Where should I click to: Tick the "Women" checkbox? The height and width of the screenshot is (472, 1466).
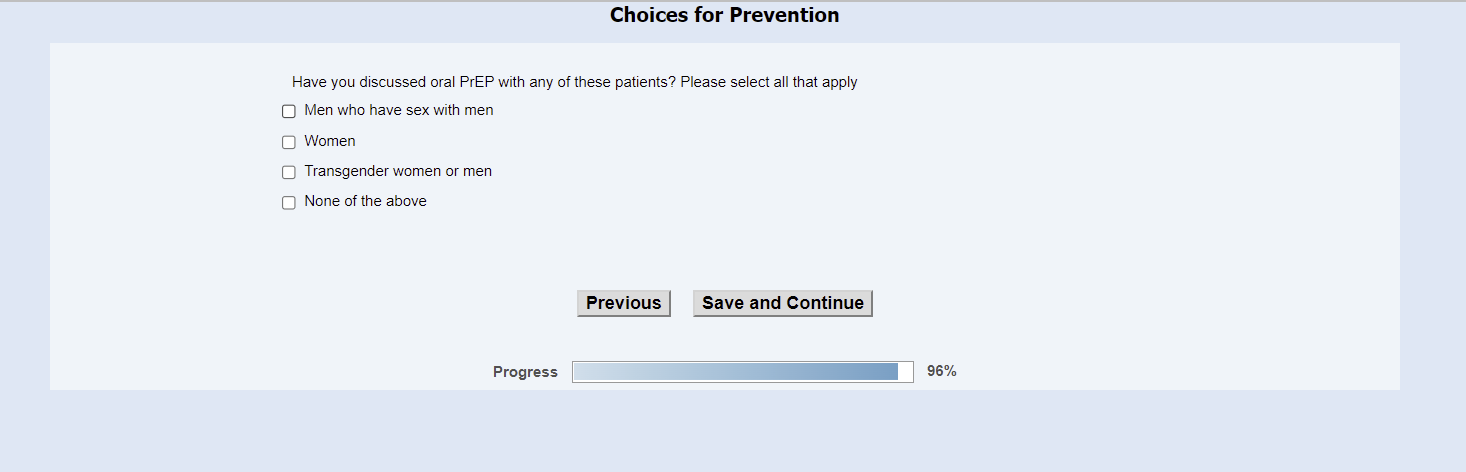tap(289, 142)
